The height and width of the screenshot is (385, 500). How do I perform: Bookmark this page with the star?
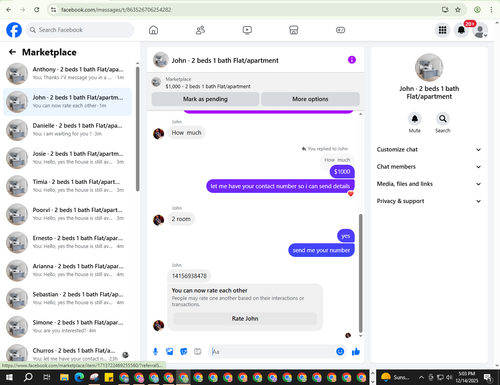coord(458,10)
